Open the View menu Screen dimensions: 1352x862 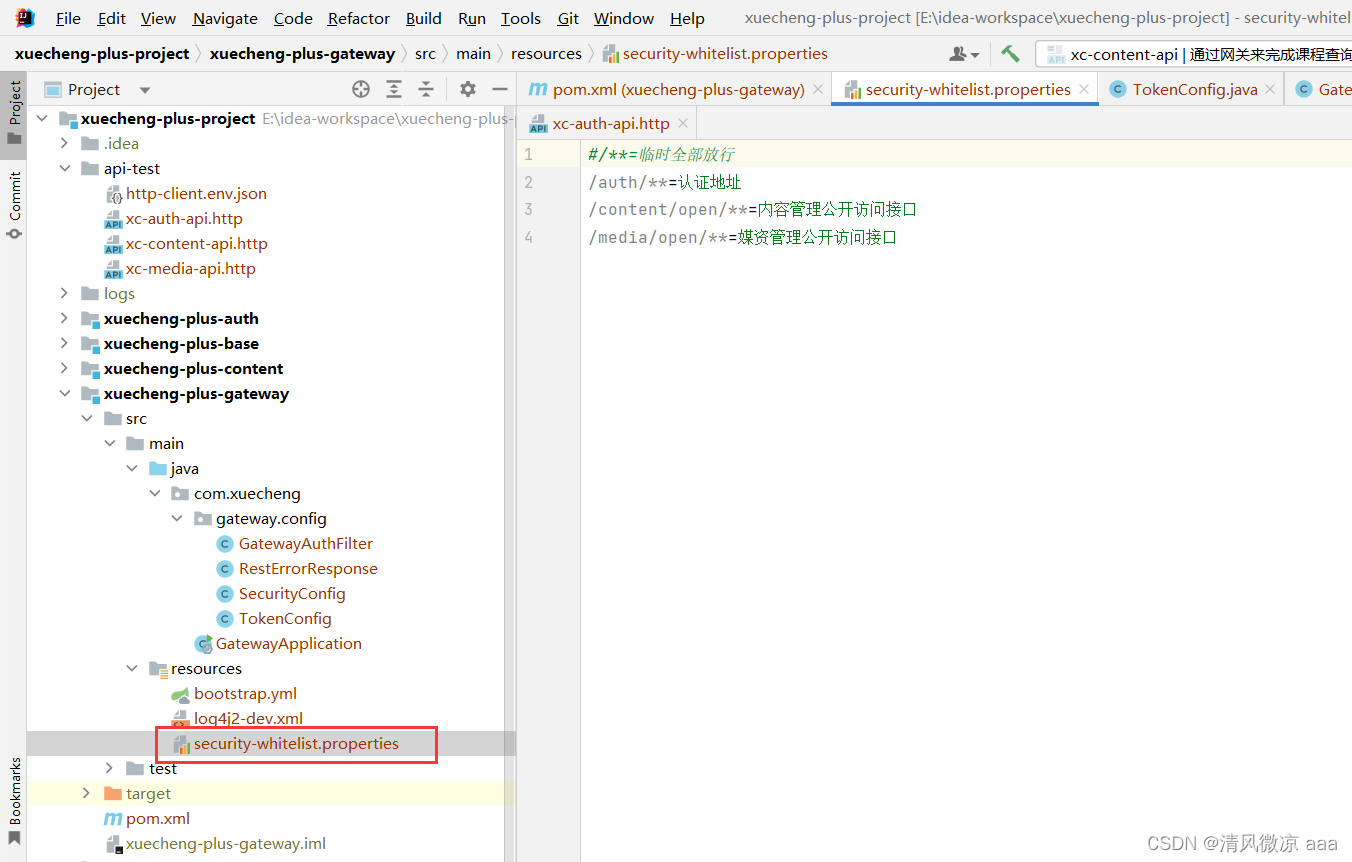158,18
